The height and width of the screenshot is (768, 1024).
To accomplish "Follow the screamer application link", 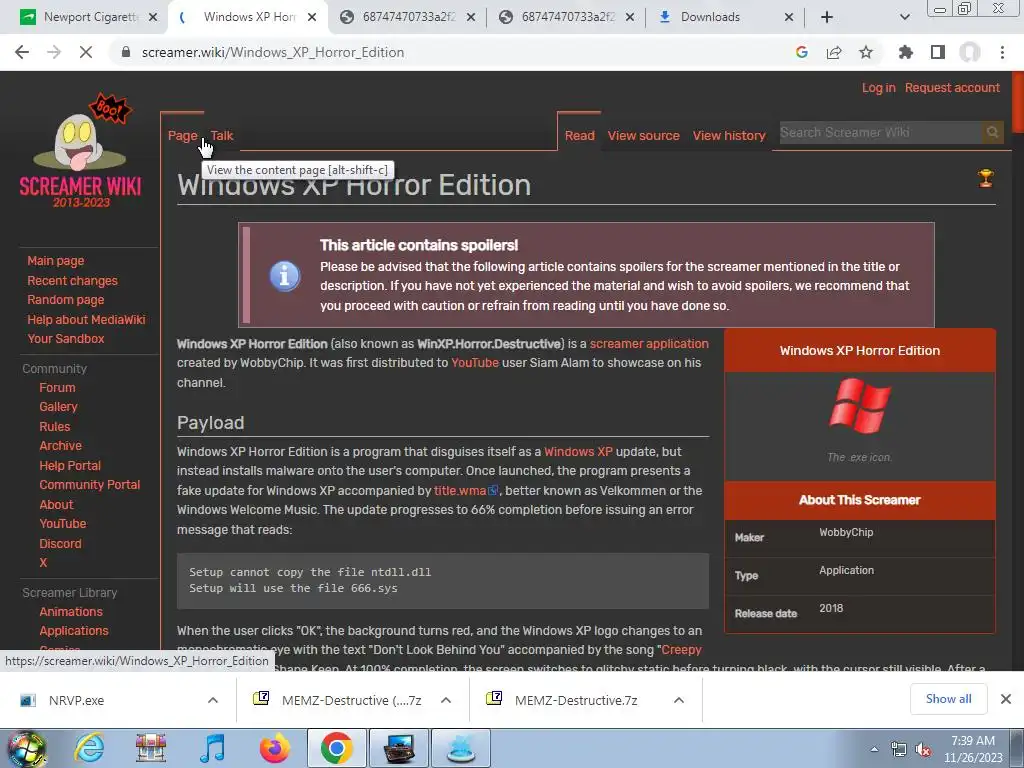I will 648,344.
